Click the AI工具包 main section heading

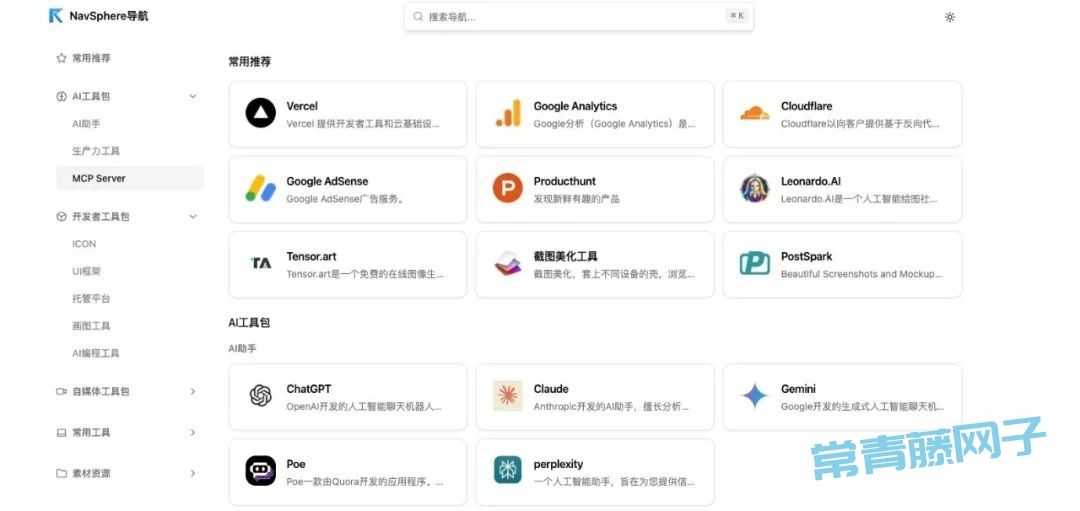249,322
